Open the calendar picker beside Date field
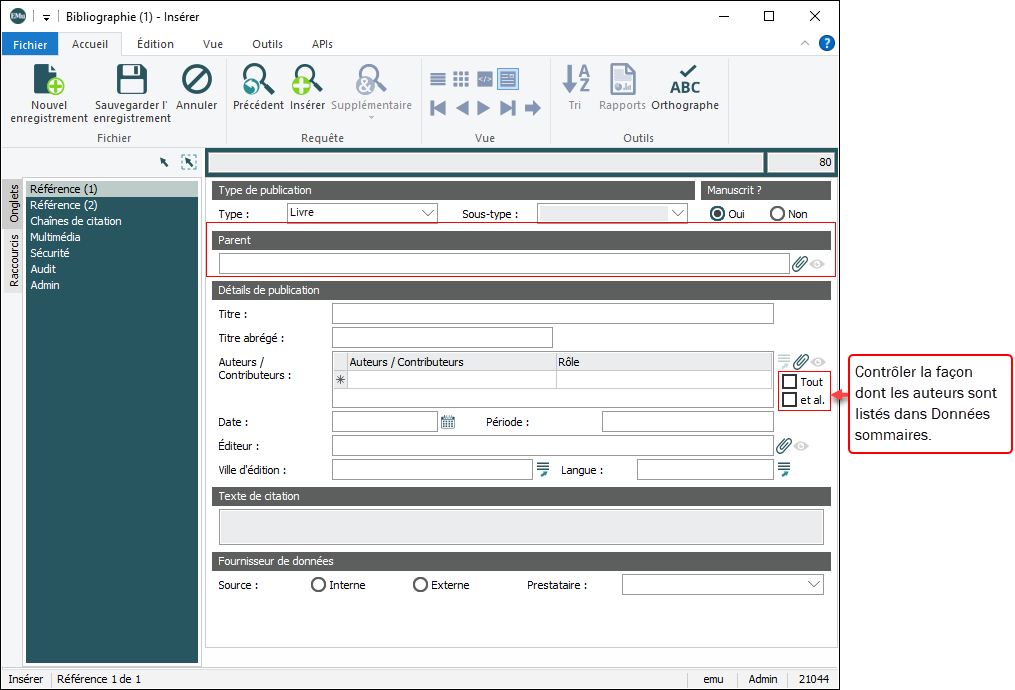 pyautogui.click(x=448, y=422)
